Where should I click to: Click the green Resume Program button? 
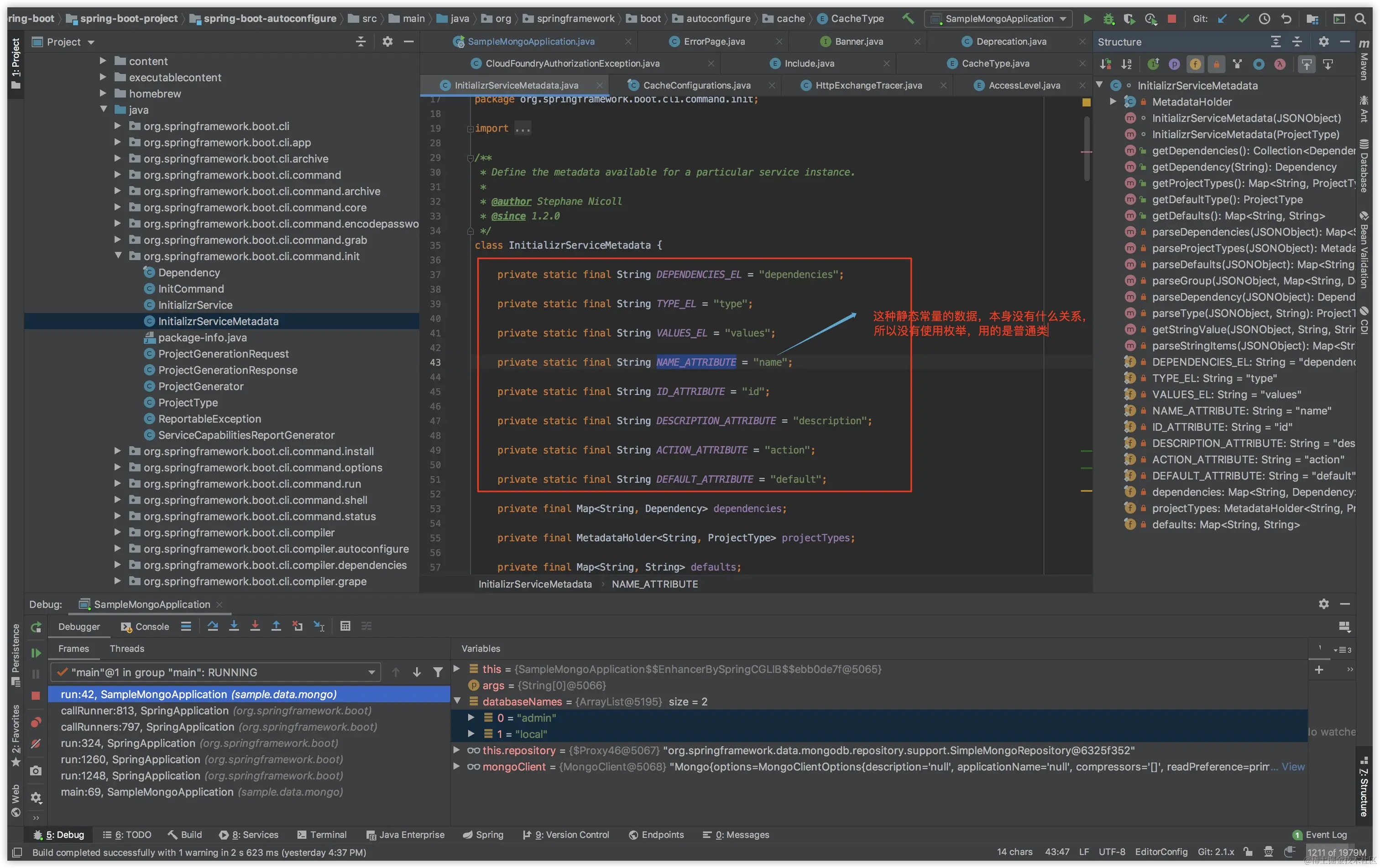point(36,653)
